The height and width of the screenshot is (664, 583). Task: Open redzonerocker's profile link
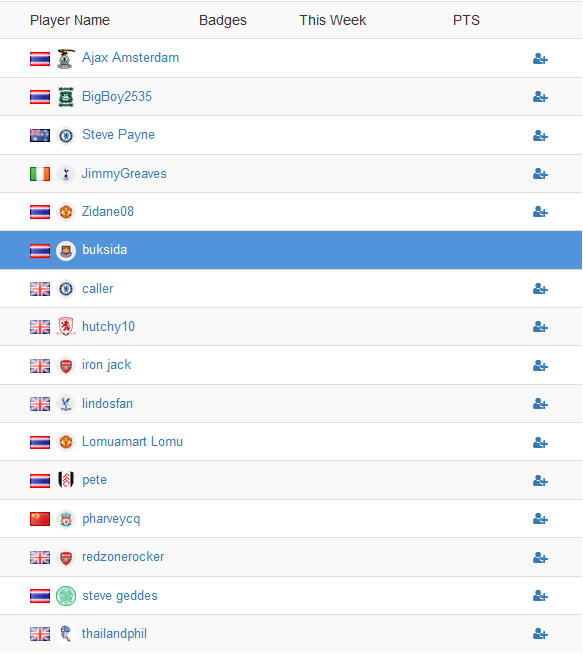(123, 557)
